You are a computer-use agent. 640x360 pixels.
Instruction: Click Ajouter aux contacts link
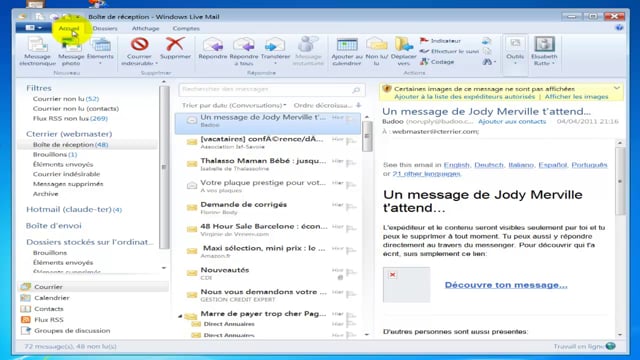pos(512,122)
